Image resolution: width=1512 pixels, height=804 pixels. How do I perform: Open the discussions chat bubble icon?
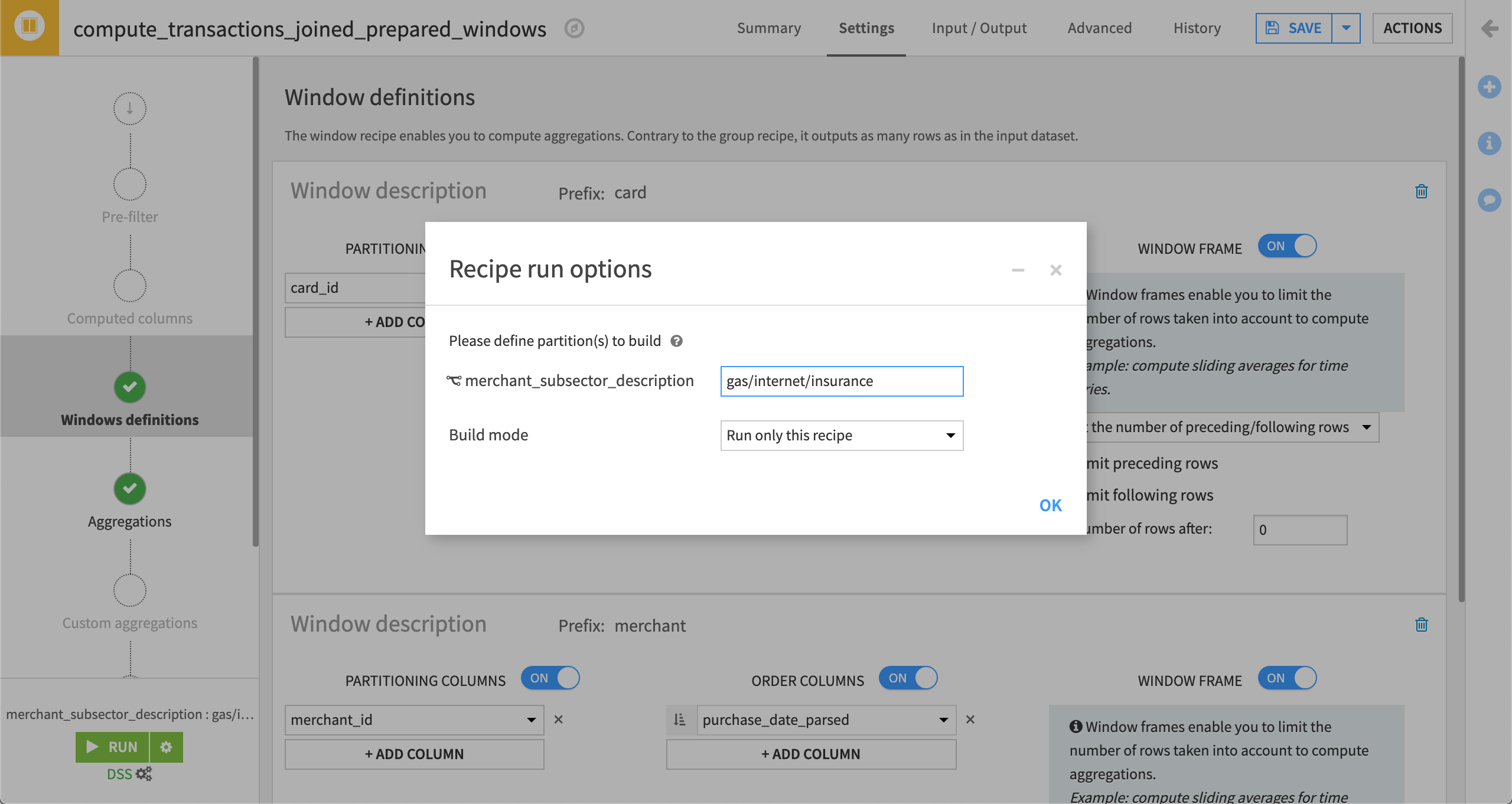point(1490,200)
